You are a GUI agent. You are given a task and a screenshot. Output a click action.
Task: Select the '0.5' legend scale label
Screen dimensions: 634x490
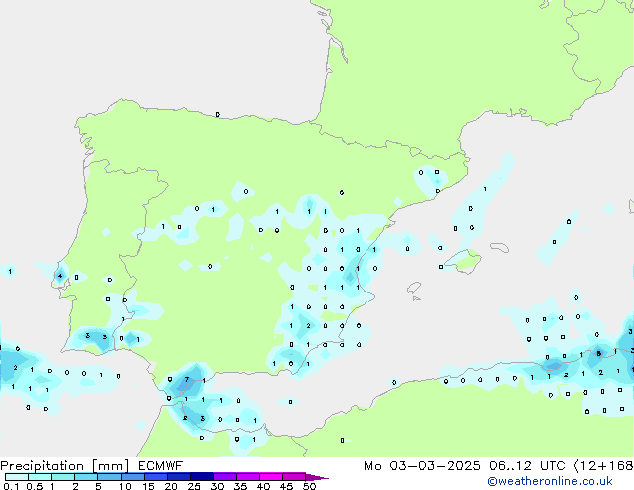(x=34, y=486)
